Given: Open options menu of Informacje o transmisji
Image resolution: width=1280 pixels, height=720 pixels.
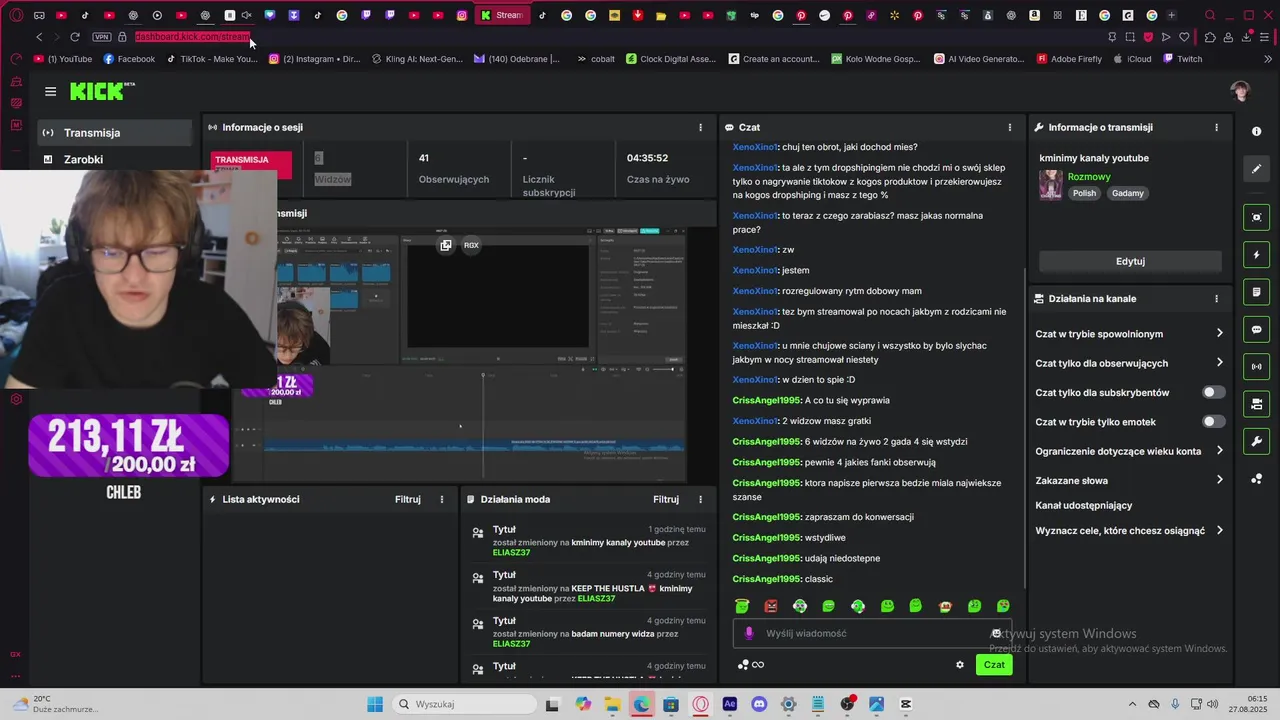Looking at the screenshot, I should (x=1216, y=127).
